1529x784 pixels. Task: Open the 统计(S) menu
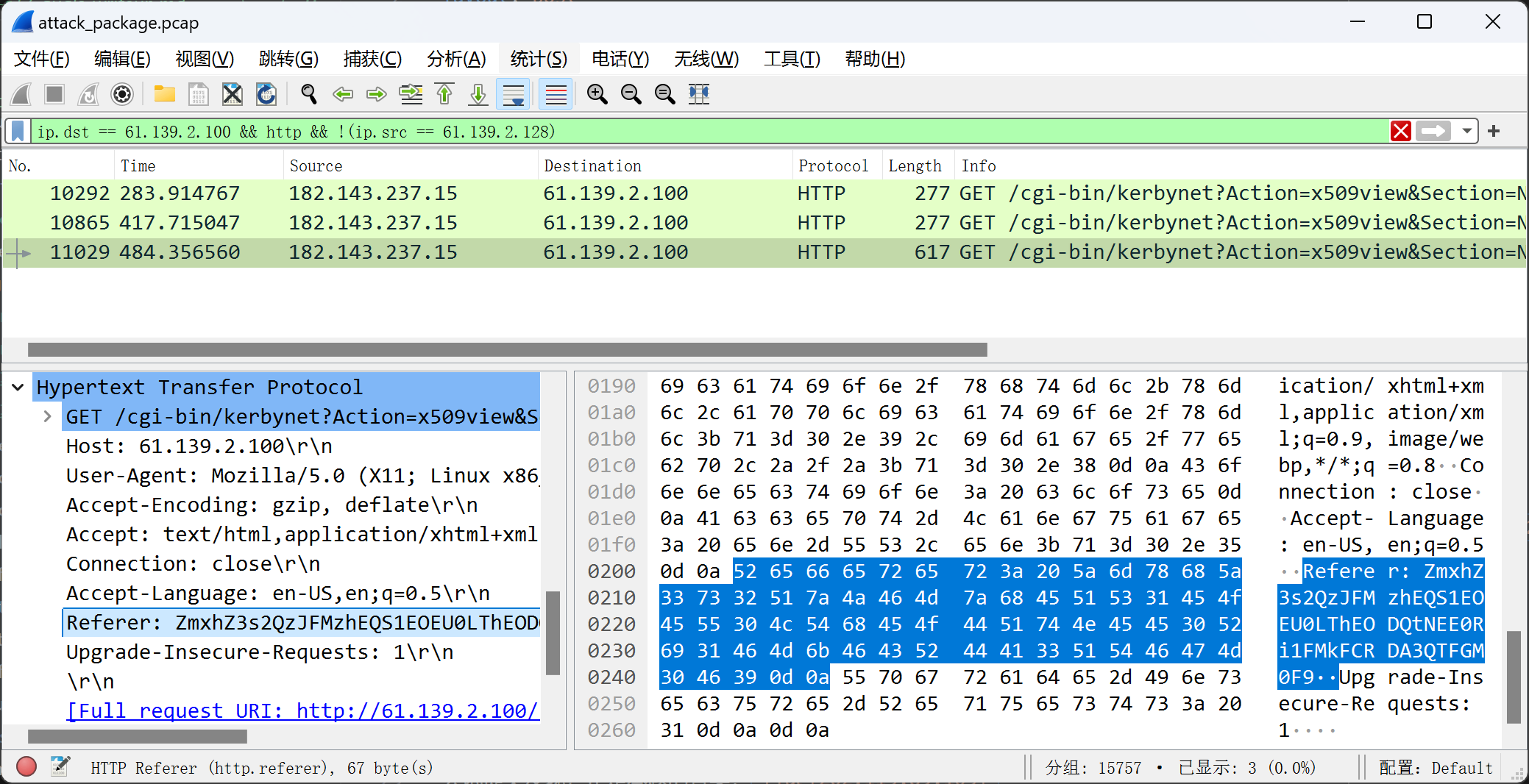pos(538,59)
